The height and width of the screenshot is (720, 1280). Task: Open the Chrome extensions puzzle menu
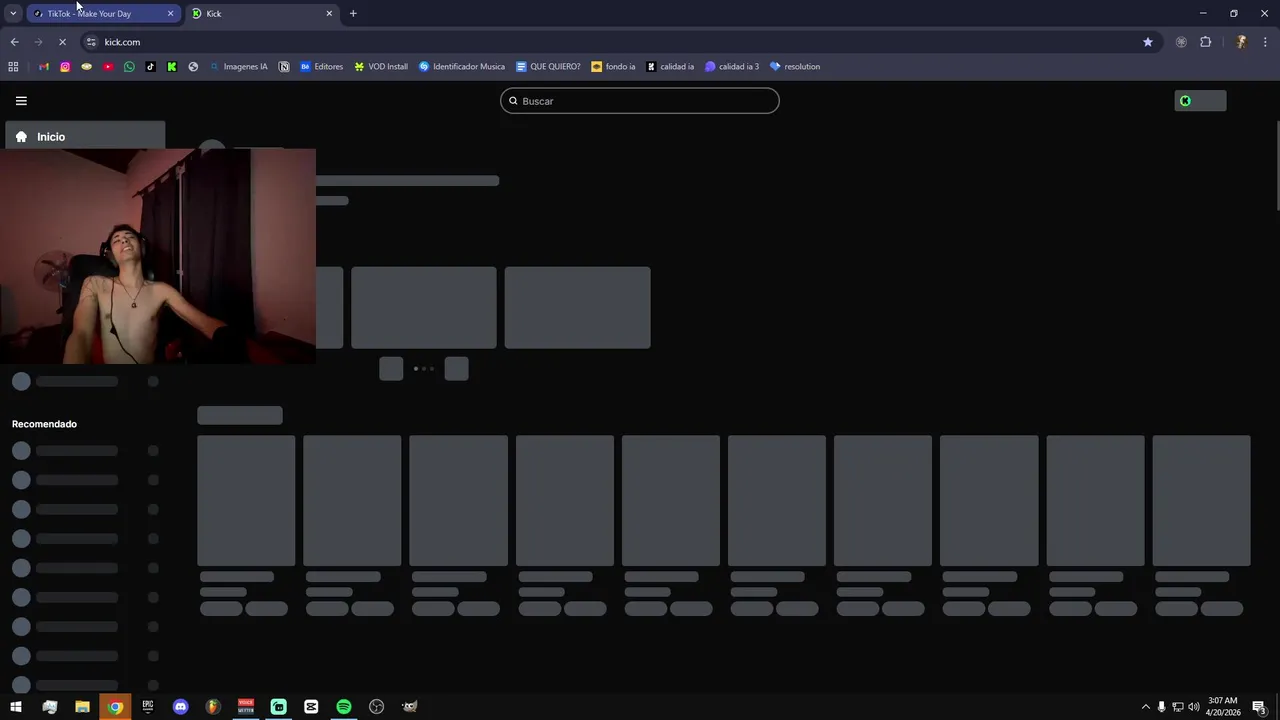click(1205, 42)
